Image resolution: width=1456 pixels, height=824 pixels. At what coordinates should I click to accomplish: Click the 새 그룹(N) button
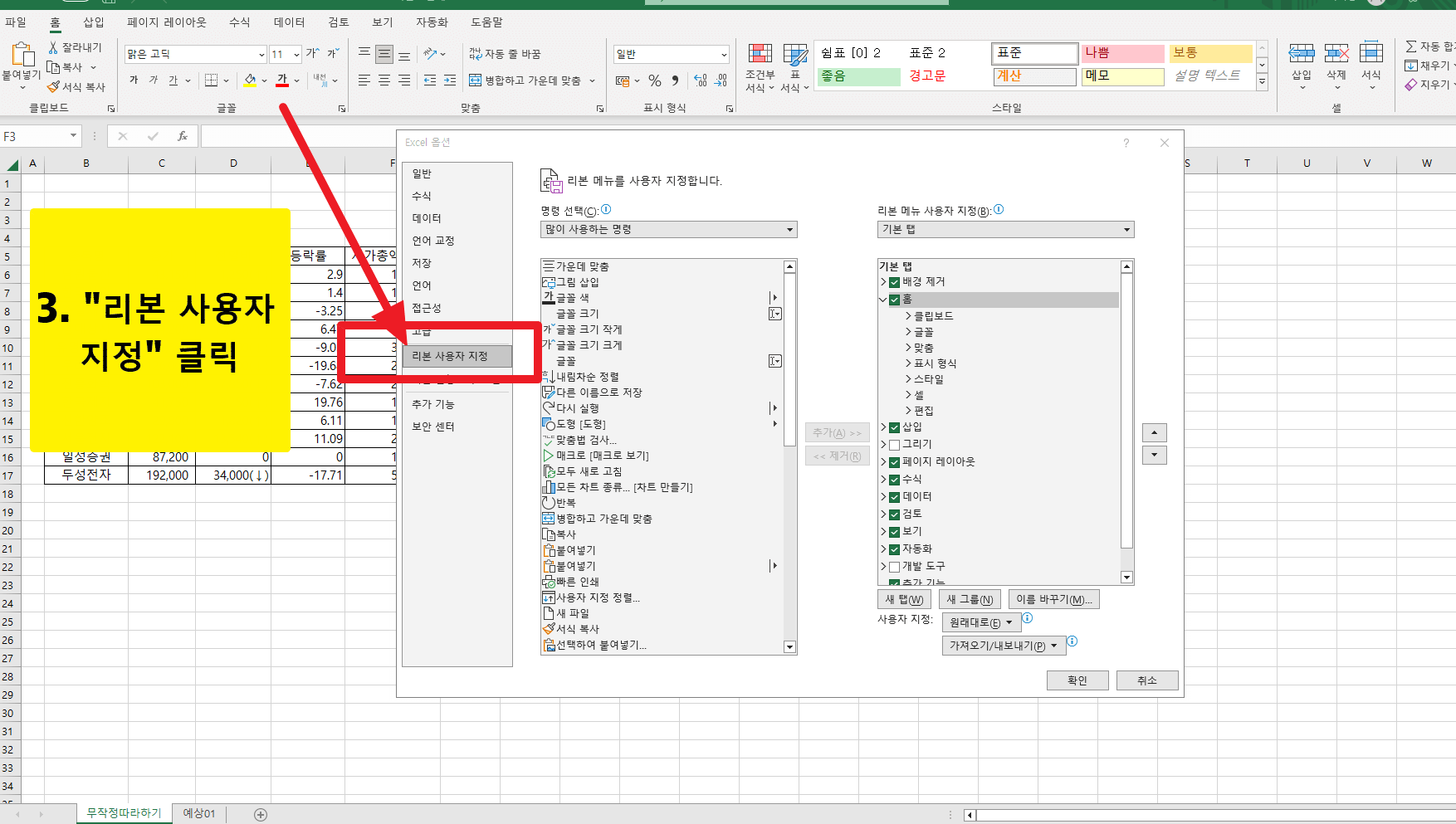[970, 598]
